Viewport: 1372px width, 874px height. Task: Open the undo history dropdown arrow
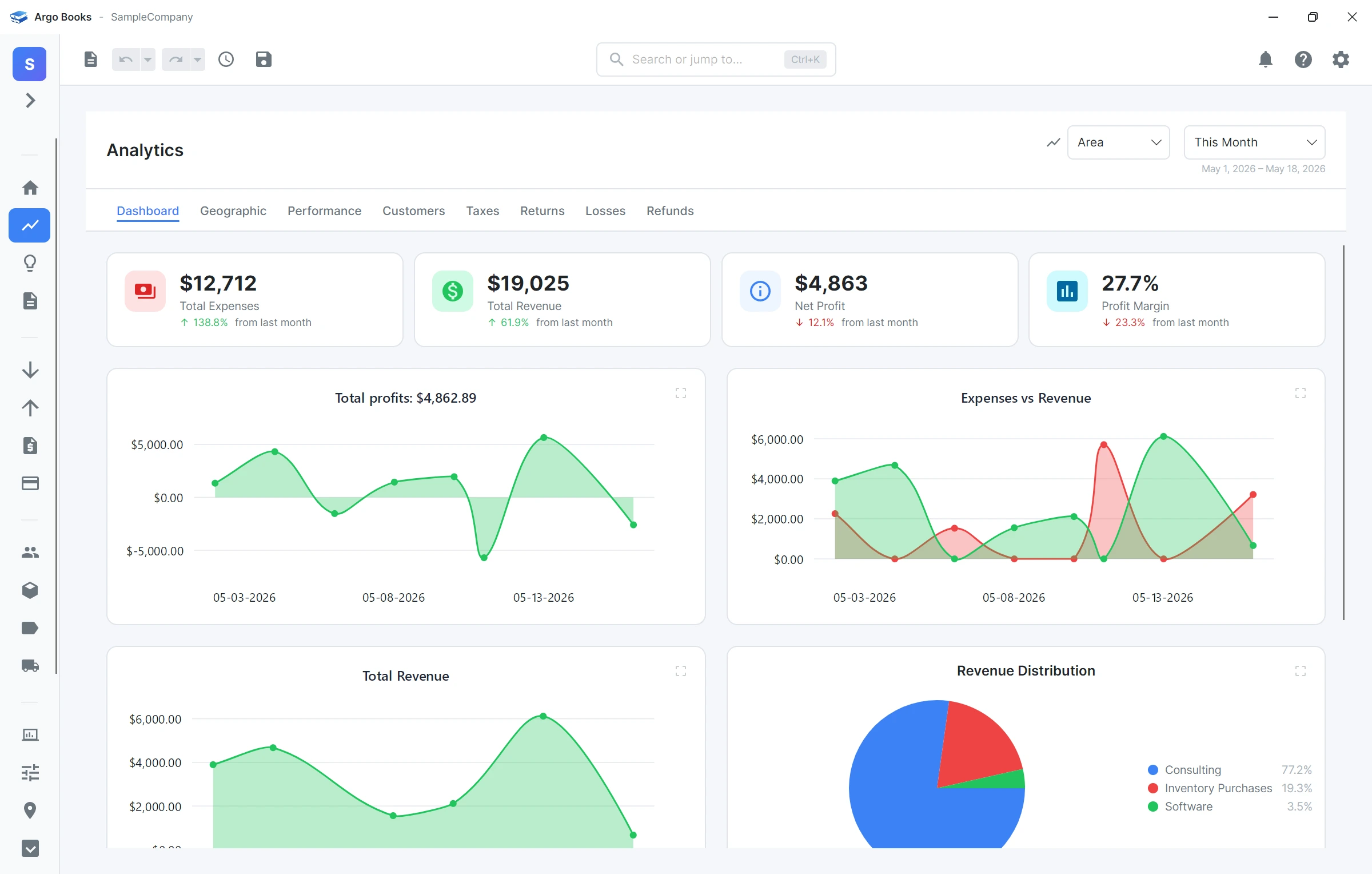pyautogui.click(x=147, y=59)
